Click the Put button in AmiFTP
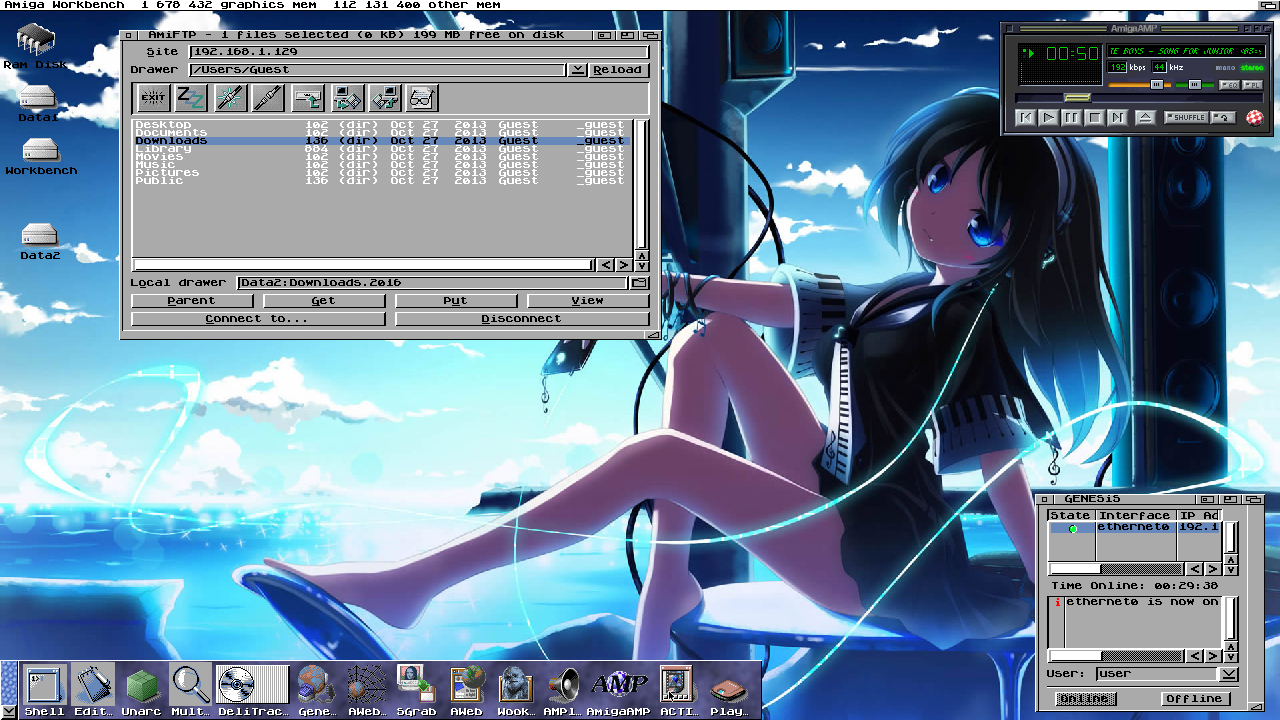 point(455,301)
